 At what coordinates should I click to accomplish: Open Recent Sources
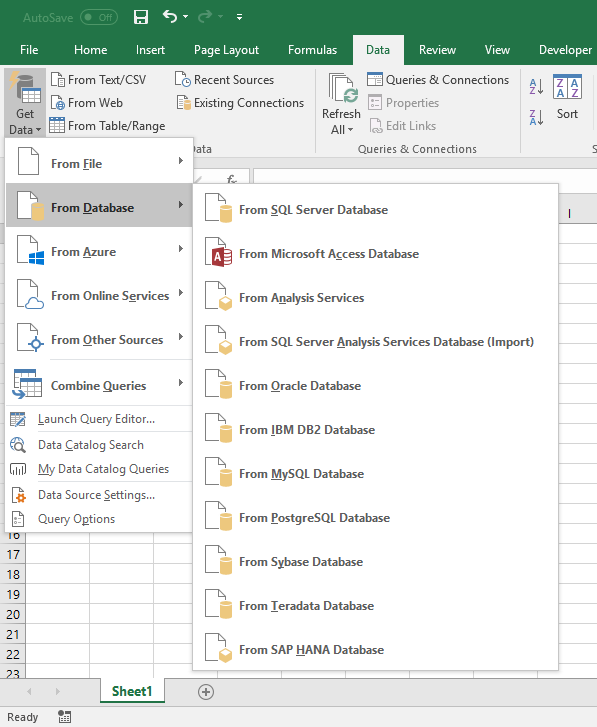(224, 80)
